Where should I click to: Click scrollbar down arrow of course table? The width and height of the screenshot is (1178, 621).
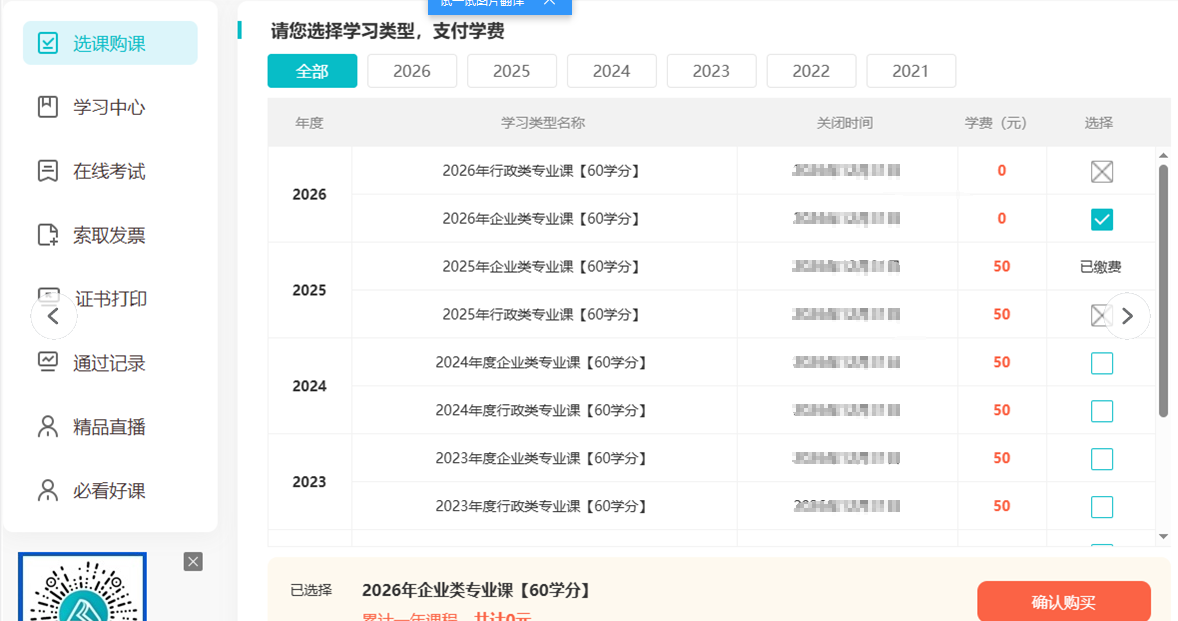[1164, 537]
